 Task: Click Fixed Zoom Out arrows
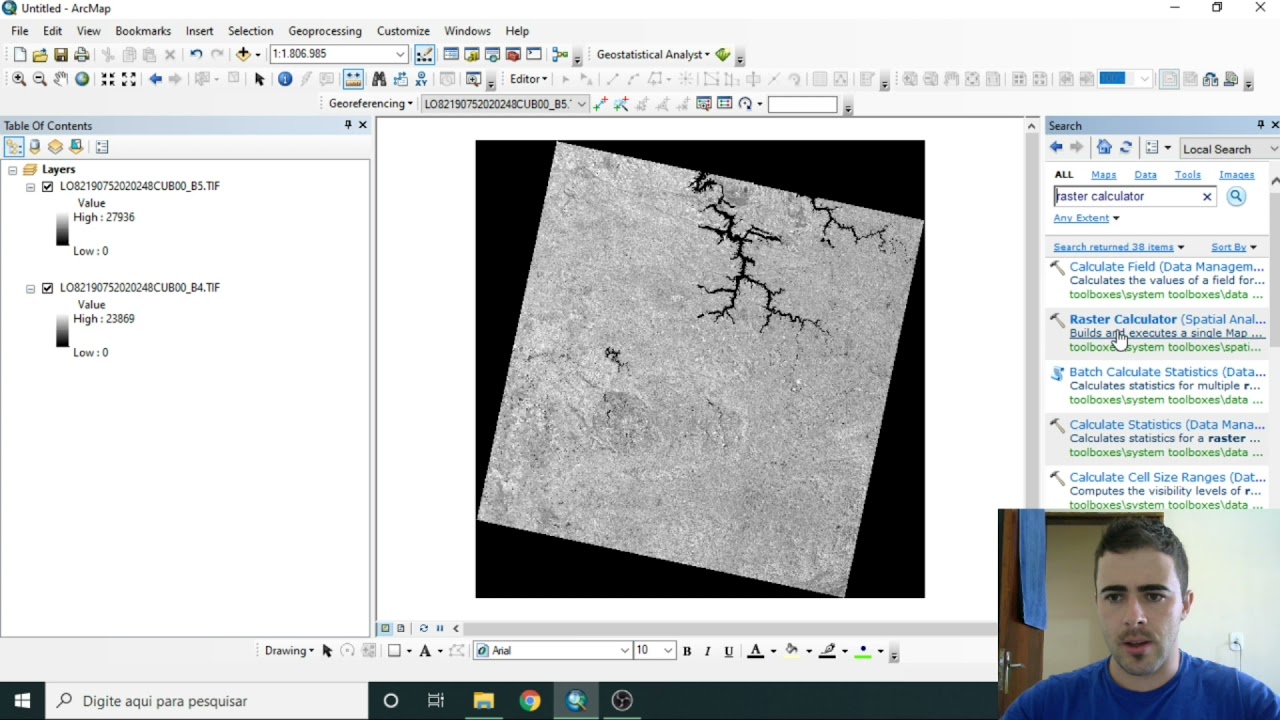[129, 79]
